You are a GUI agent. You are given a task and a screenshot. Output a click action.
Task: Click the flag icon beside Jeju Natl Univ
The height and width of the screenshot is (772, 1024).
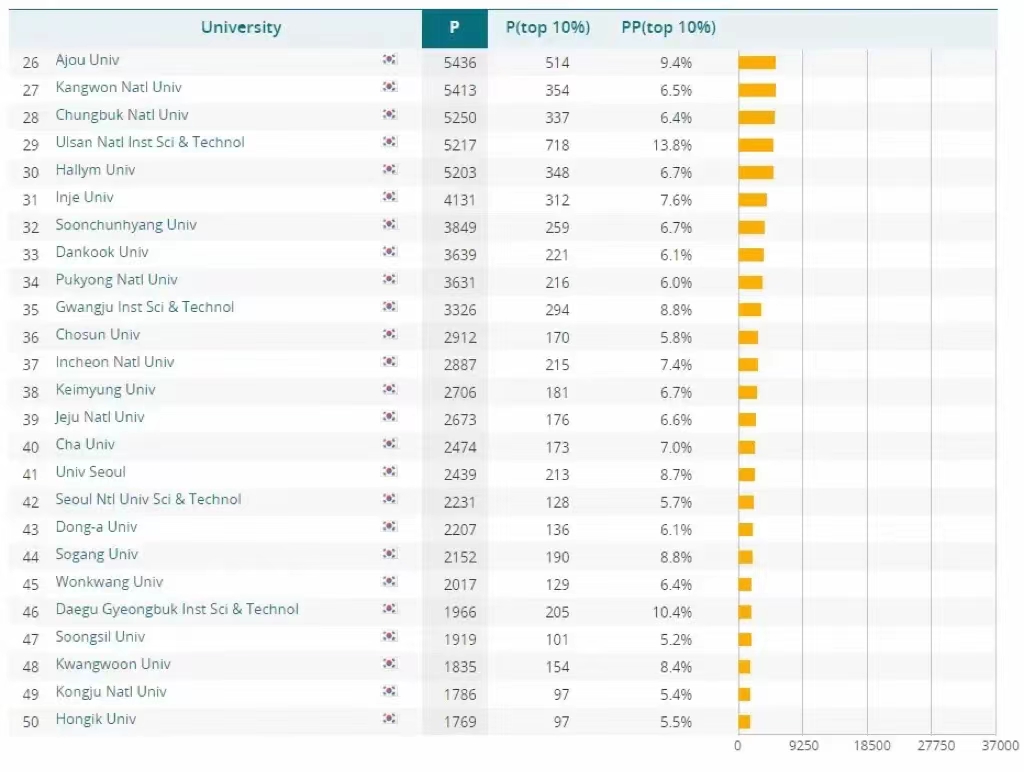point(390,416)
